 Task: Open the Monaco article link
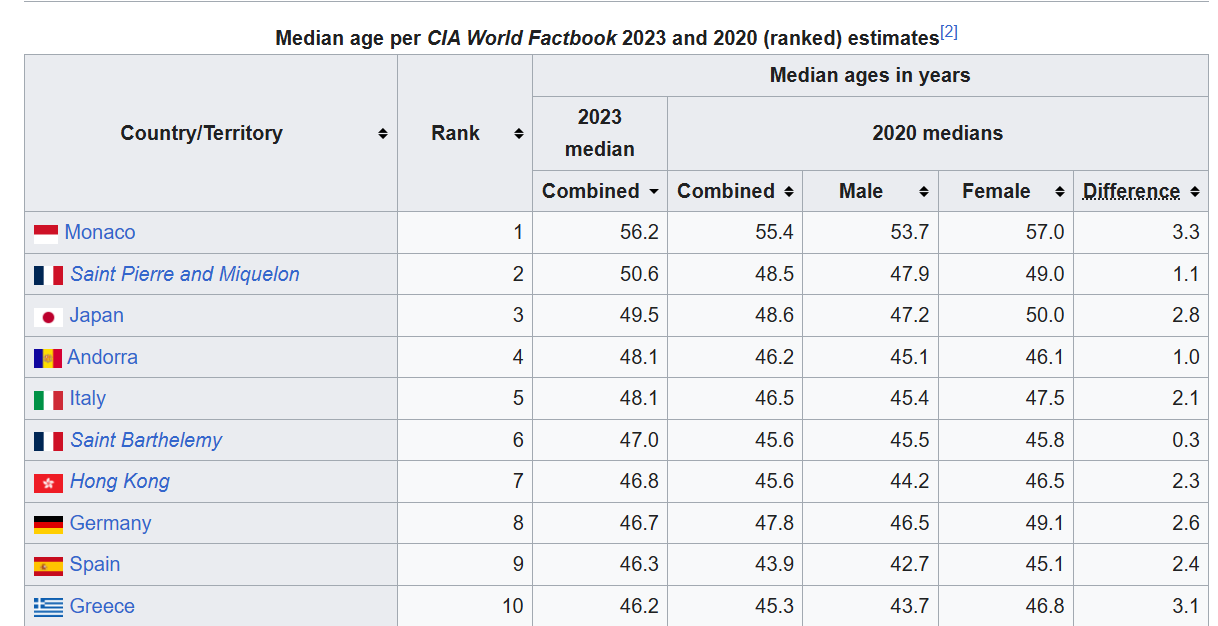(100, 232)
